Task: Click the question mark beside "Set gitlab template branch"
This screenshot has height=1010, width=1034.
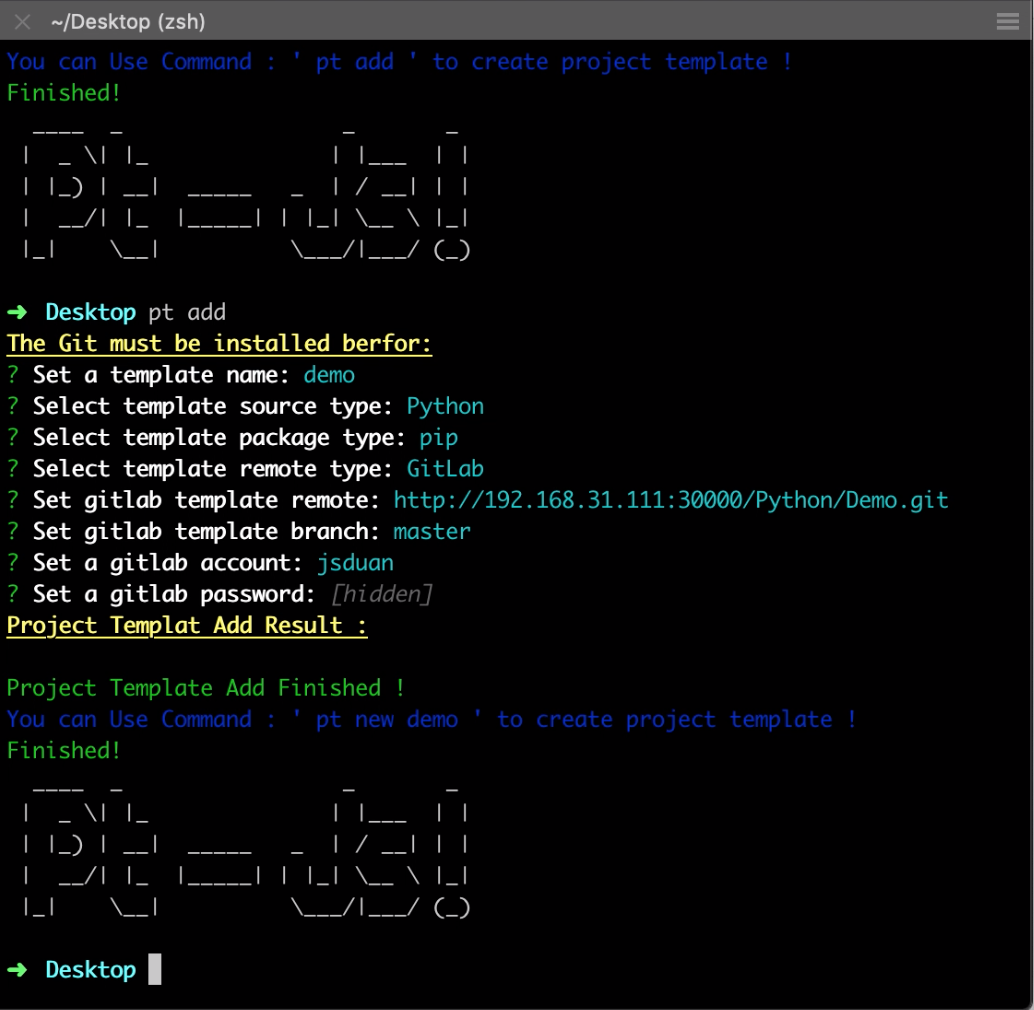Action: 13,531
